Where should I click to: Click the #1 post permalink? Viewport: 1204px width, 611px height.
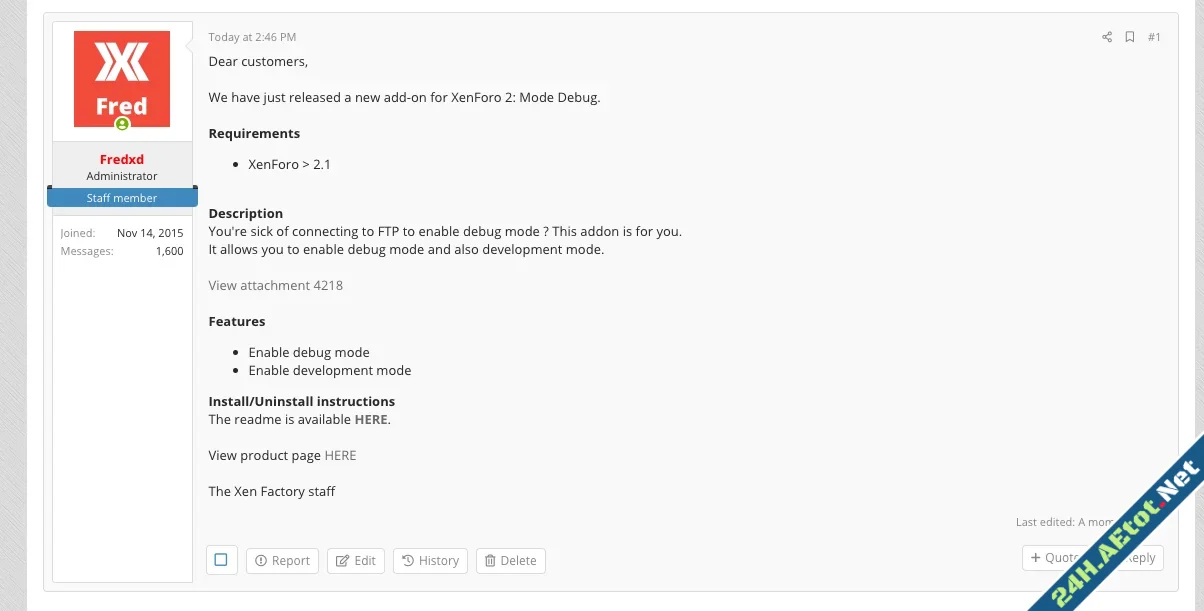click(1155, 36)
